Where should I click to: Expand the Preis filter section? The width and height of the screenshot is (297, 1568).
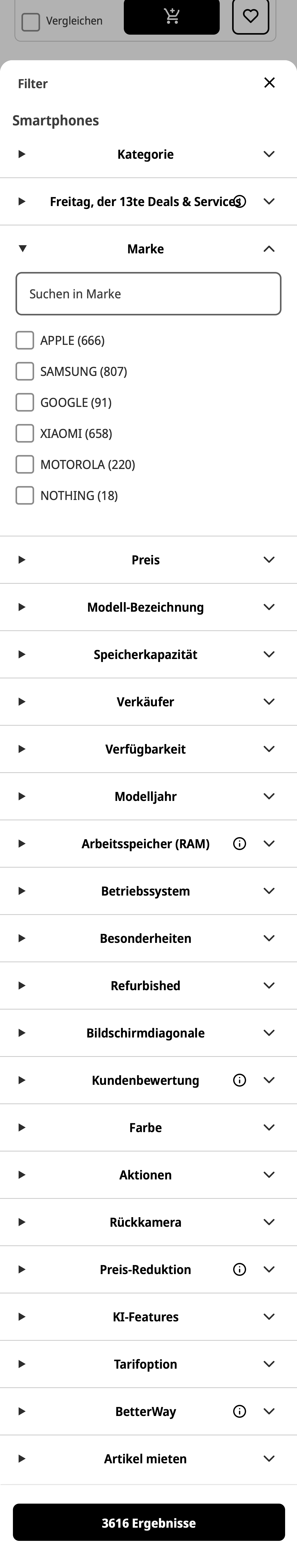[146, 560]
